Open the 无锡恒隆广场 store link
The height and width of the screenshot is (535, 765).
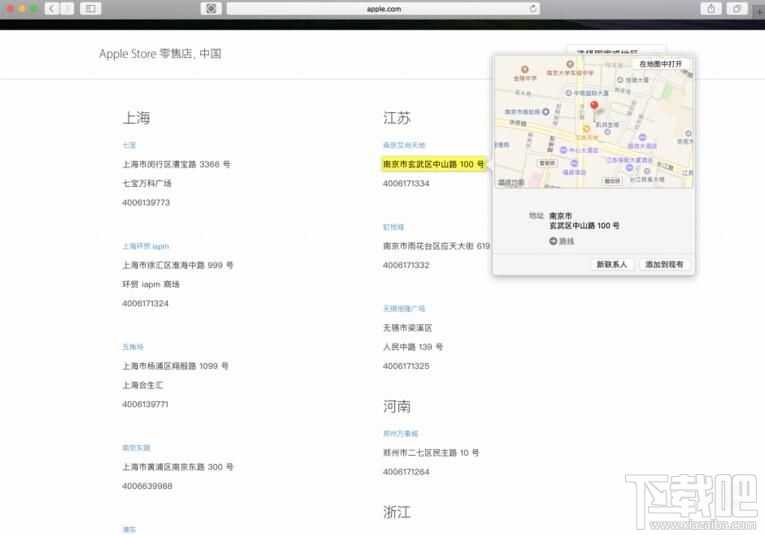(x=404, y=309)
